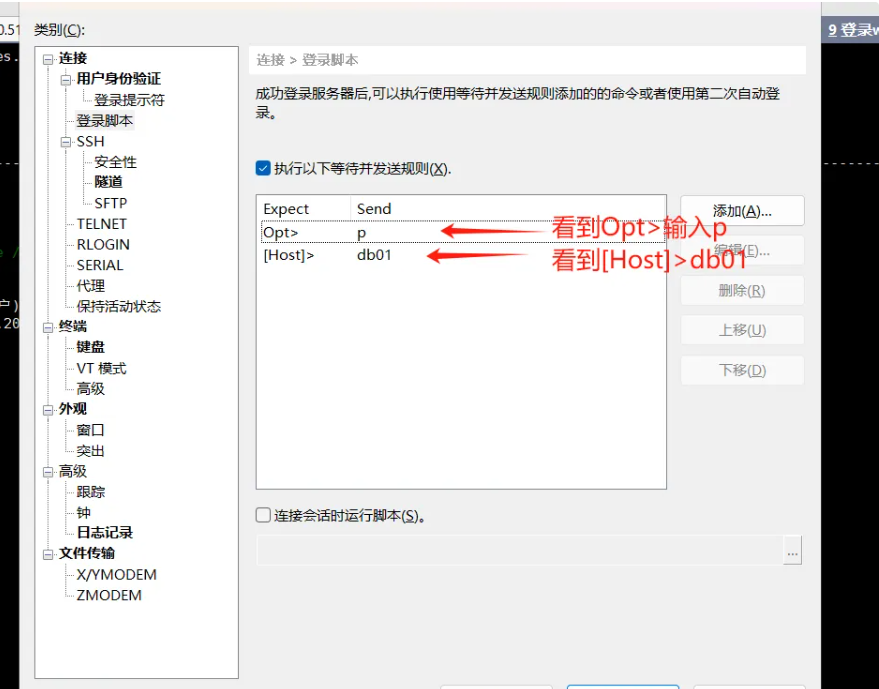Click the 上移(U) button
Viewport: 879px width, 689px height.
click(742, 330)
